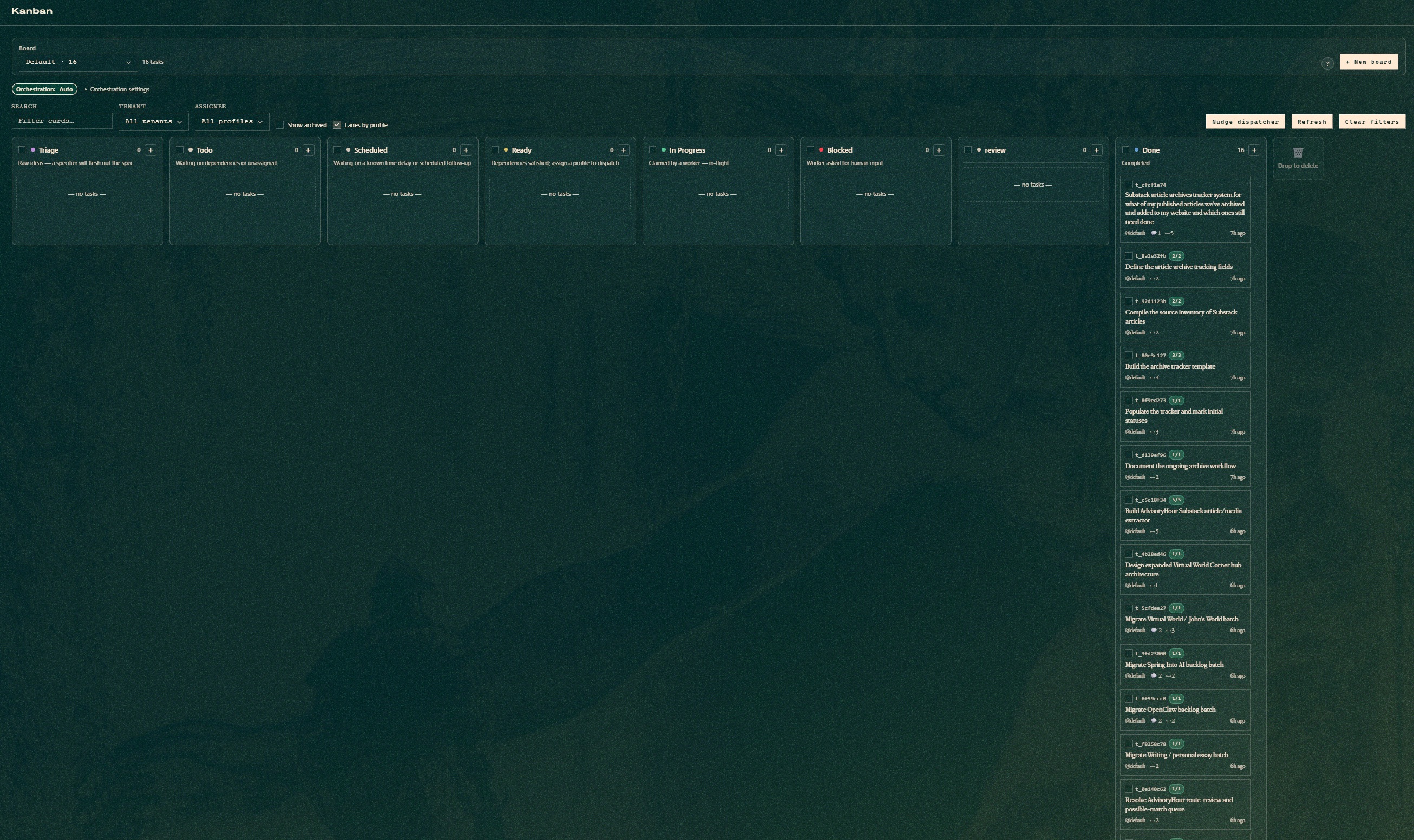Expand Orchestration settings
The image size is (1414, 840).
[117, 89]
